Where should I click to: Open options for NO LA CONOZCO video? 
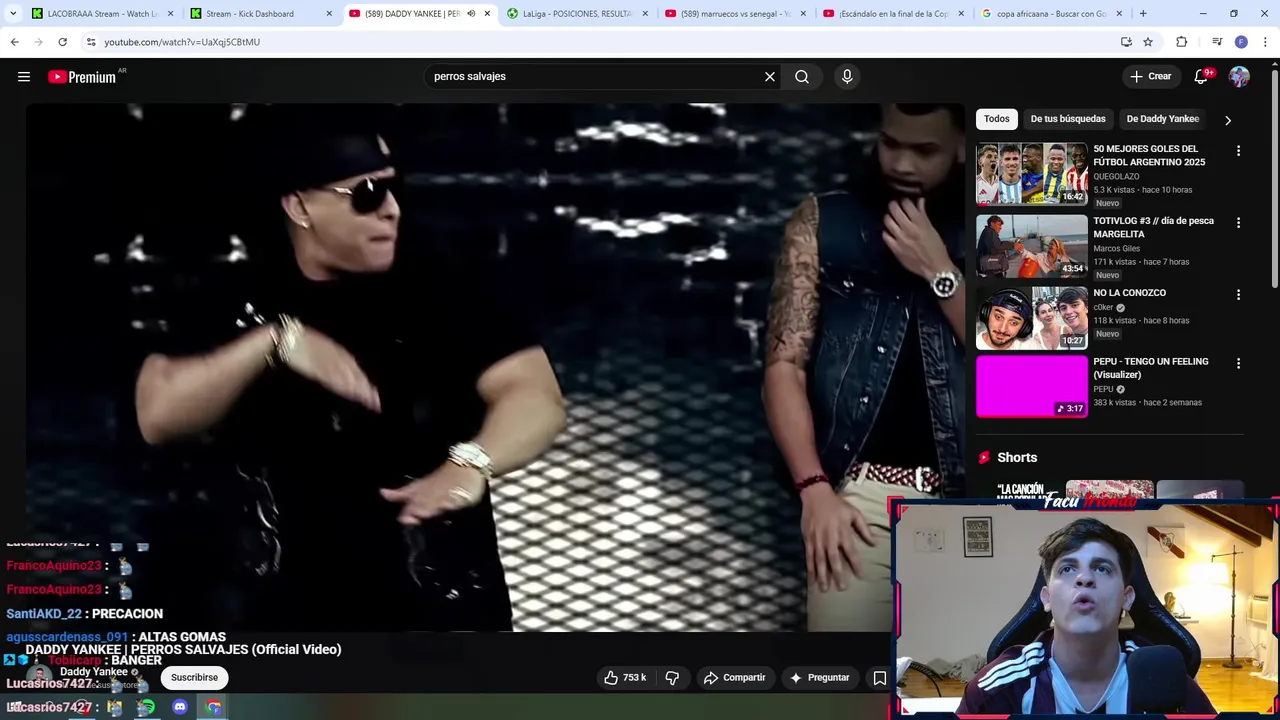tap(1238, 295)
